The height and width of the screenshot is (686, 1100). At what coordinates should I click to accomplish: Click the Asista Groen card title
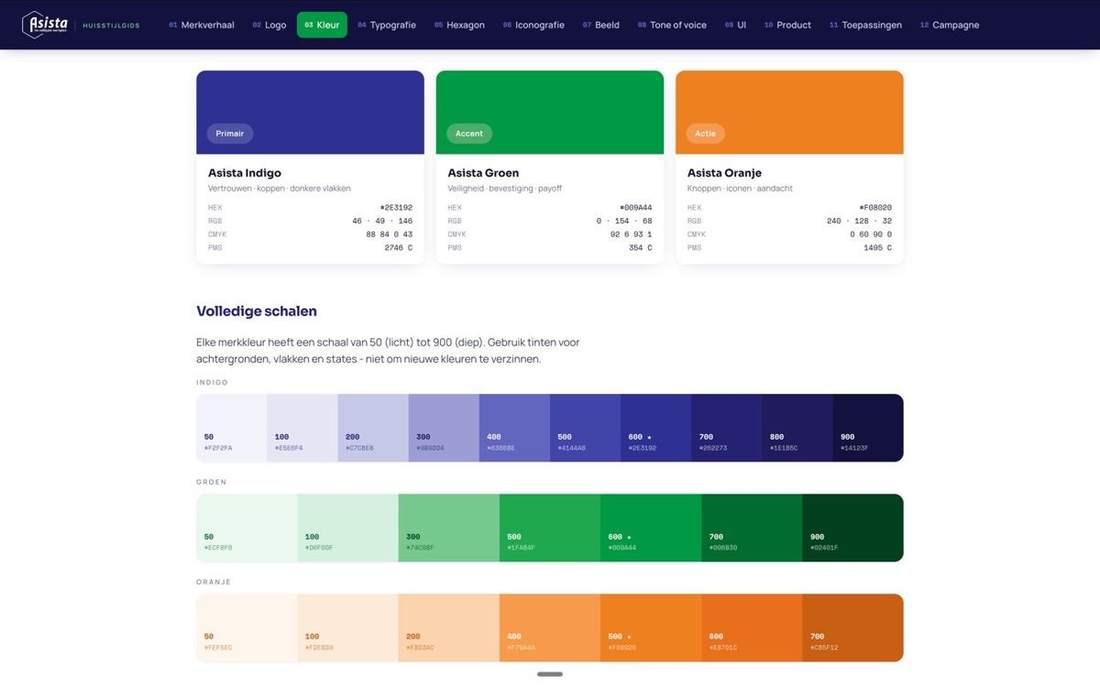[x=483, y=173]
